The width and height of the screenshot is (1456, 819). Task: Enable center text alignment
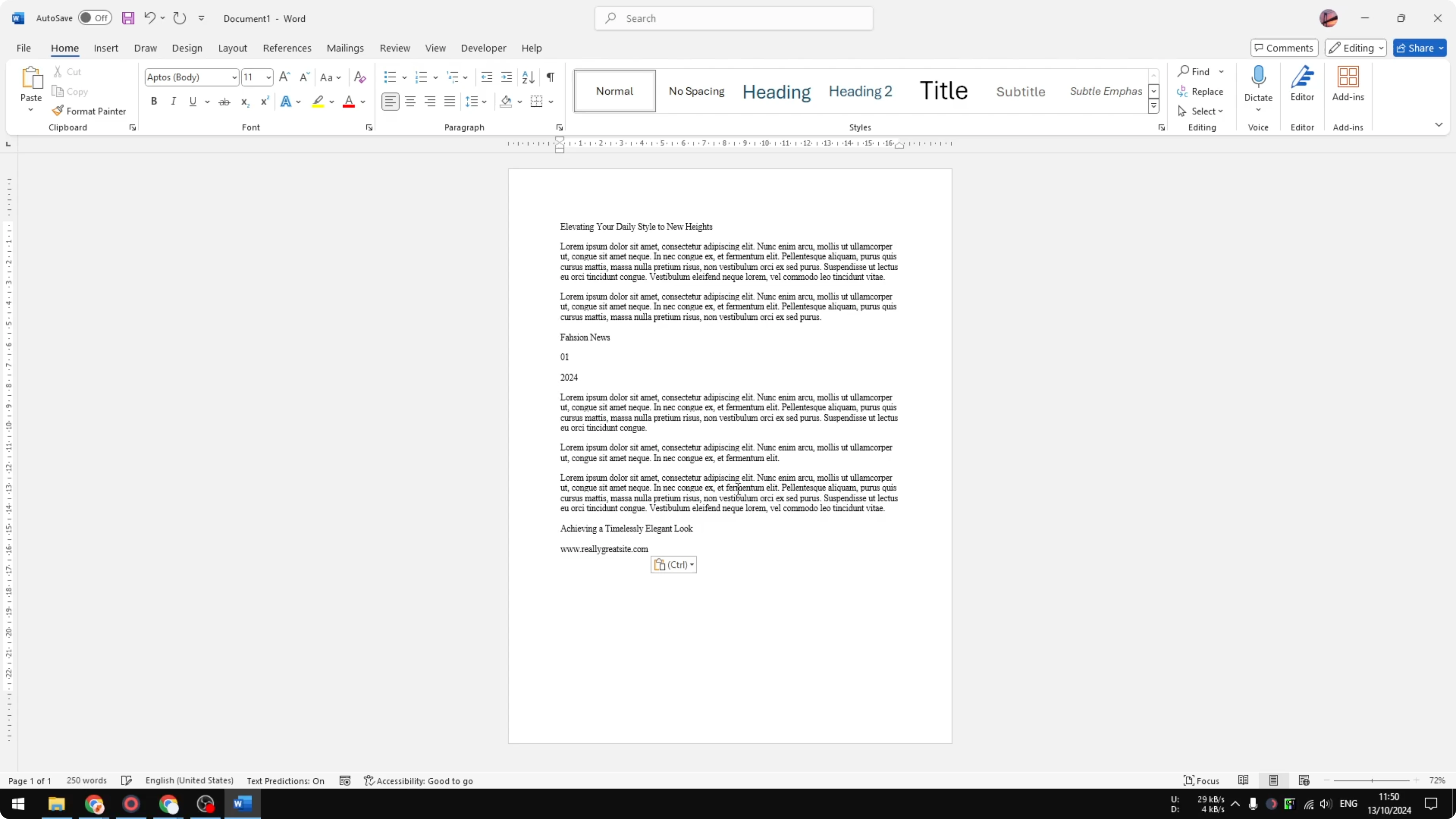click(x=410, y=101)
